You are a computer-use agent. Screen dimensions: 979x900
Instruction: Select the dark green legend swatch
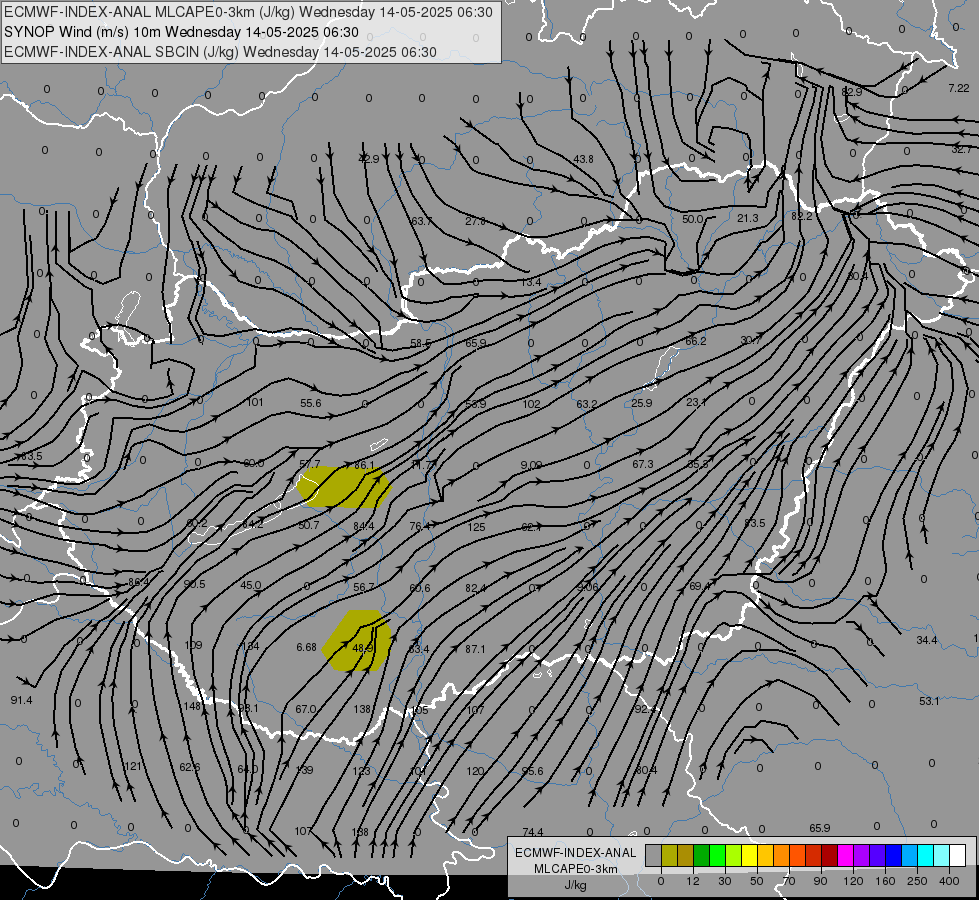pyautogui.click(x=702, y=855)
